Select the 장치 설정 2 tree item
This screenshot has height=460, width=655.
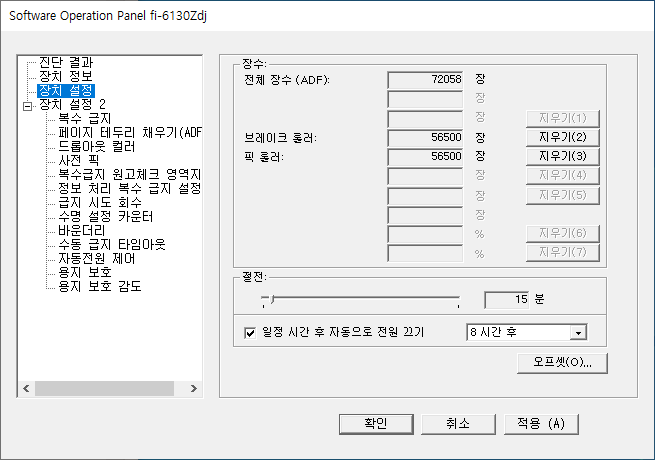[x=72, y=104]
